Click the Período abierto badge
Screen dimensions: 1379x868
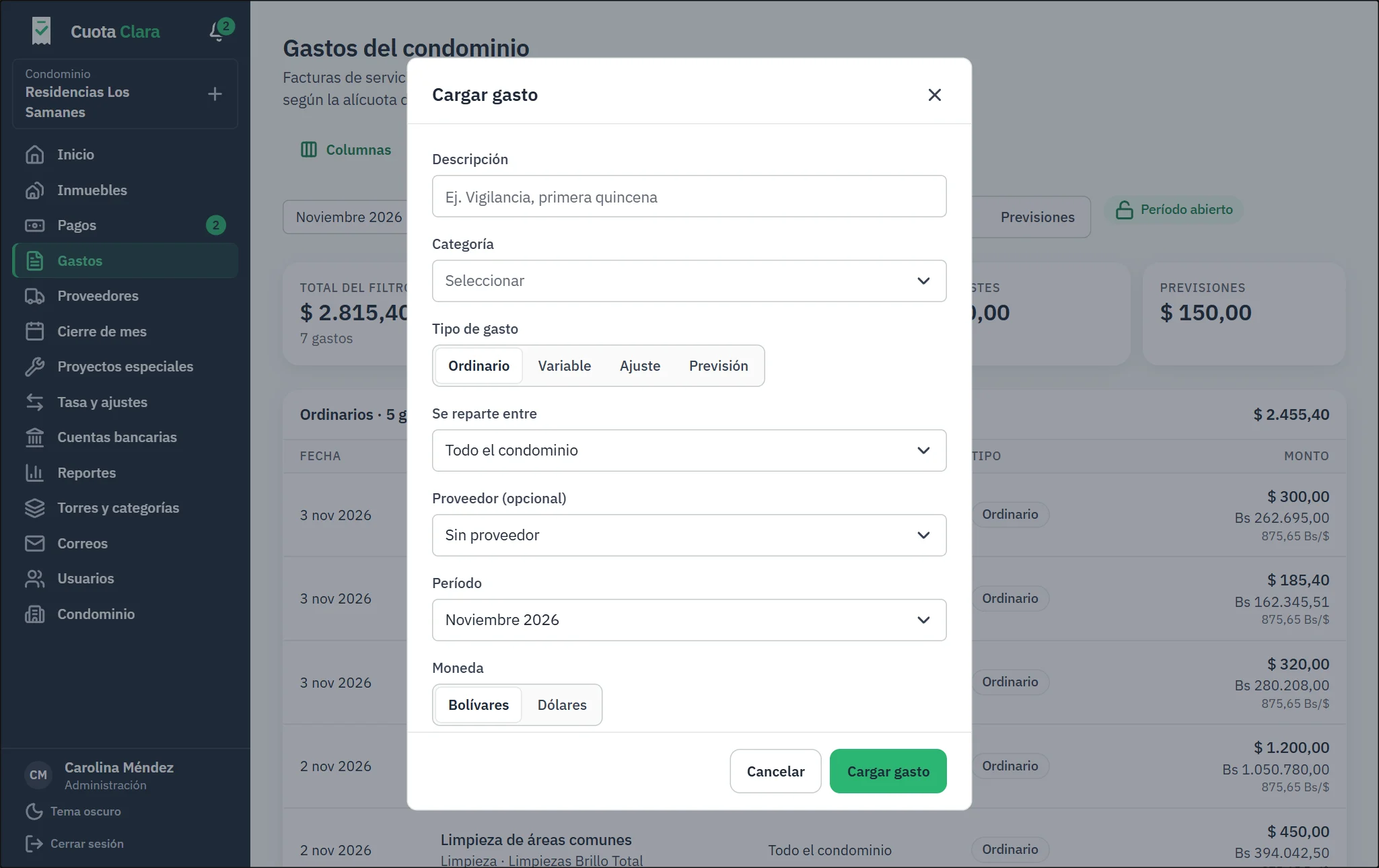(x=1174, y=210)
